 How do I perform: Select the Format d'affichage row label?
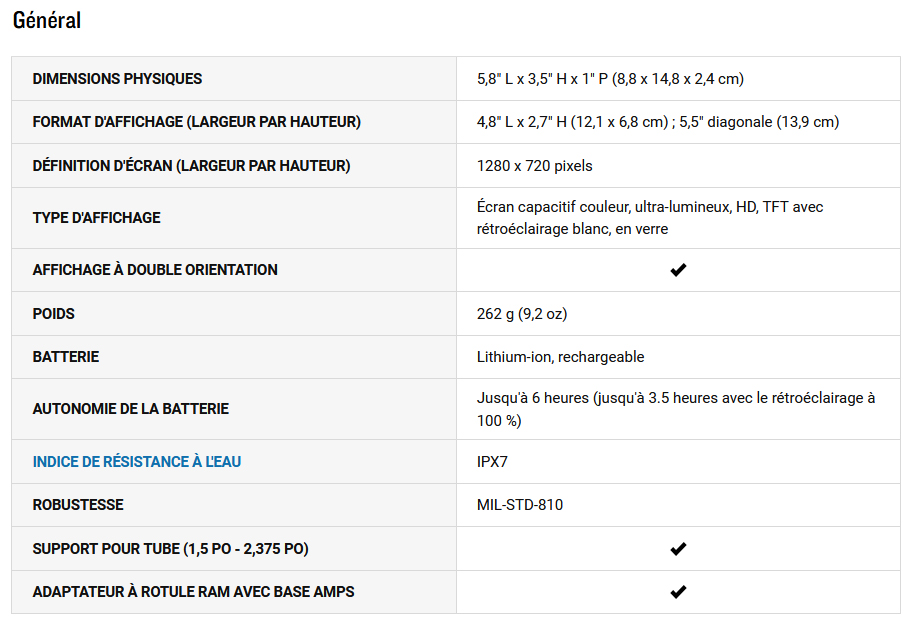(197, 122)
